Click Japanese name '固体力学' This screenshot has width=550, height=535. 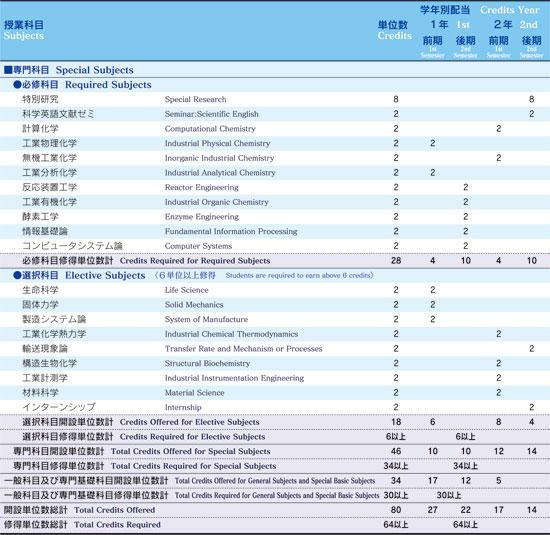click(40, 305)
